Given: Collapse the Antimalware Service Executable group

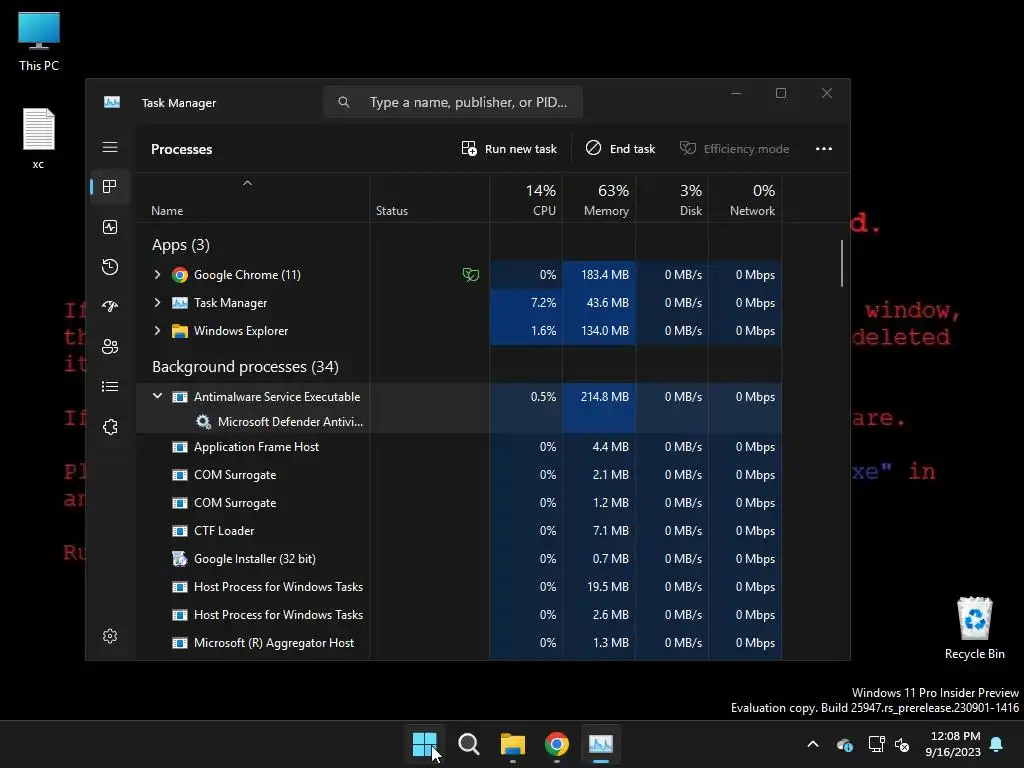Looking at the screenshot, I should 157,396.
